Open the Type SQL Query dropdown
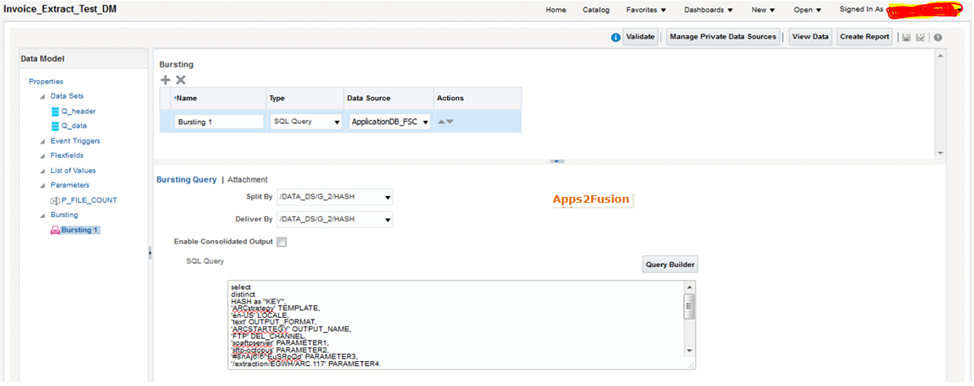The height and width of the screenshot is (386, 974). [x=306, y=122]
